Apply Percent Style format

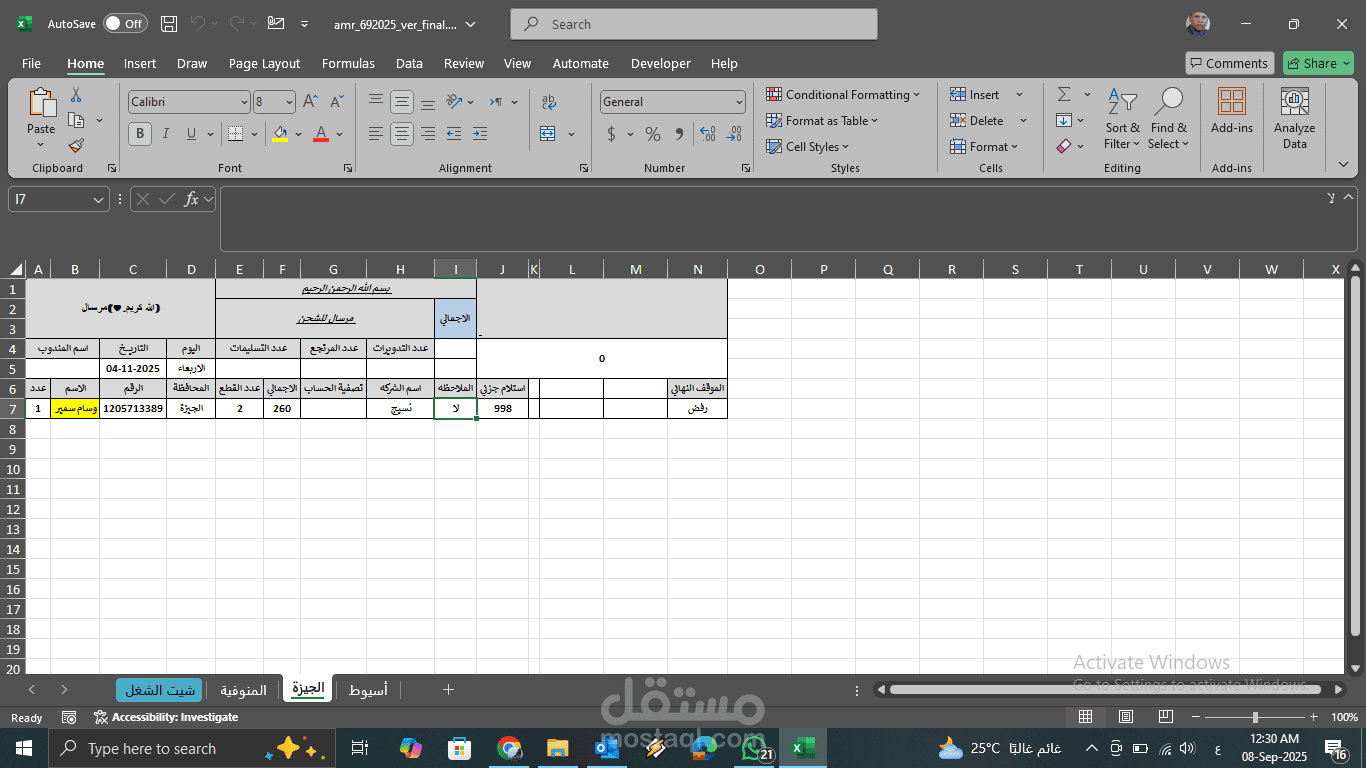point(653,134)
